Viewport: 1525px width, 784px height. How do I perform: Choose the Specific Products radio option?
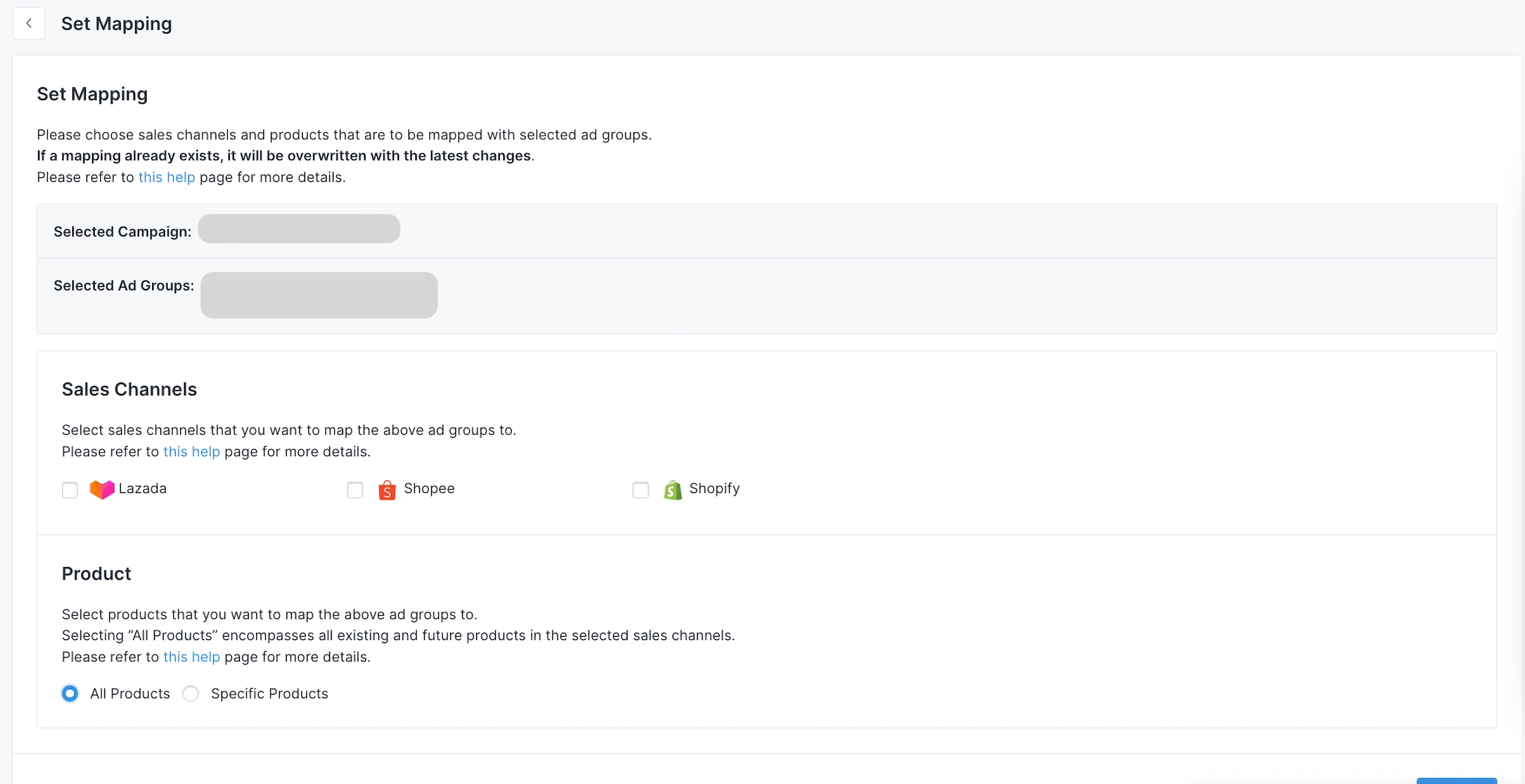[191, 693]
